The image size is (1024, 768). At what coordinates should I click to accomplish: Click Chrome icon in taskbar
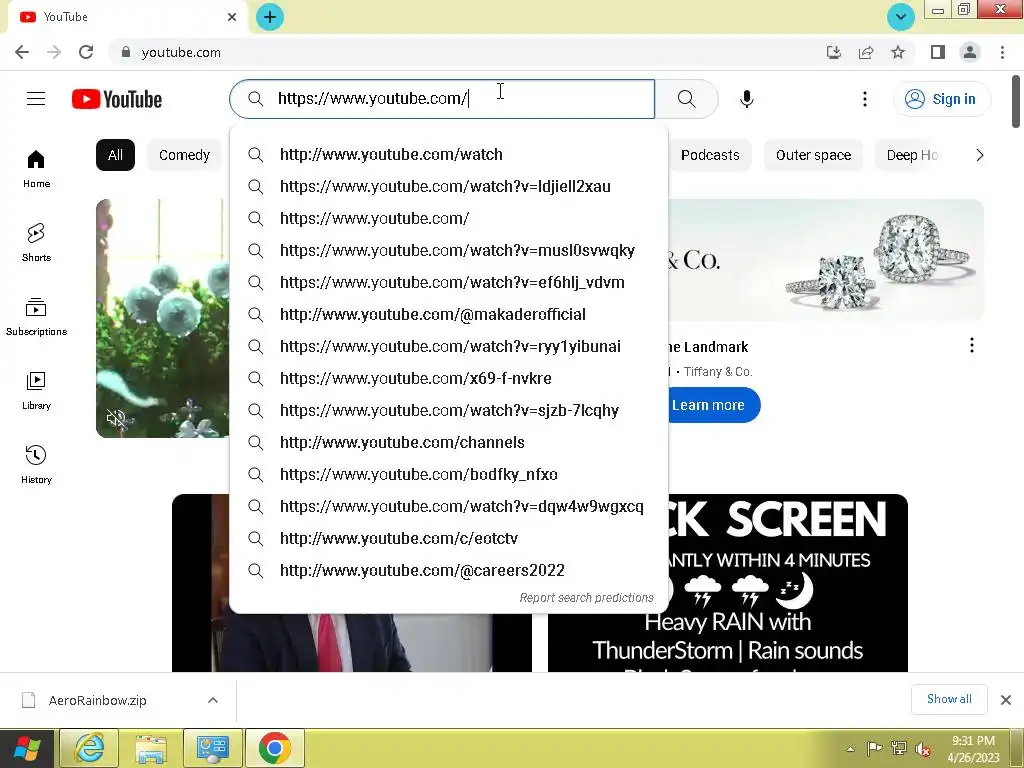(x=275, y=748)
